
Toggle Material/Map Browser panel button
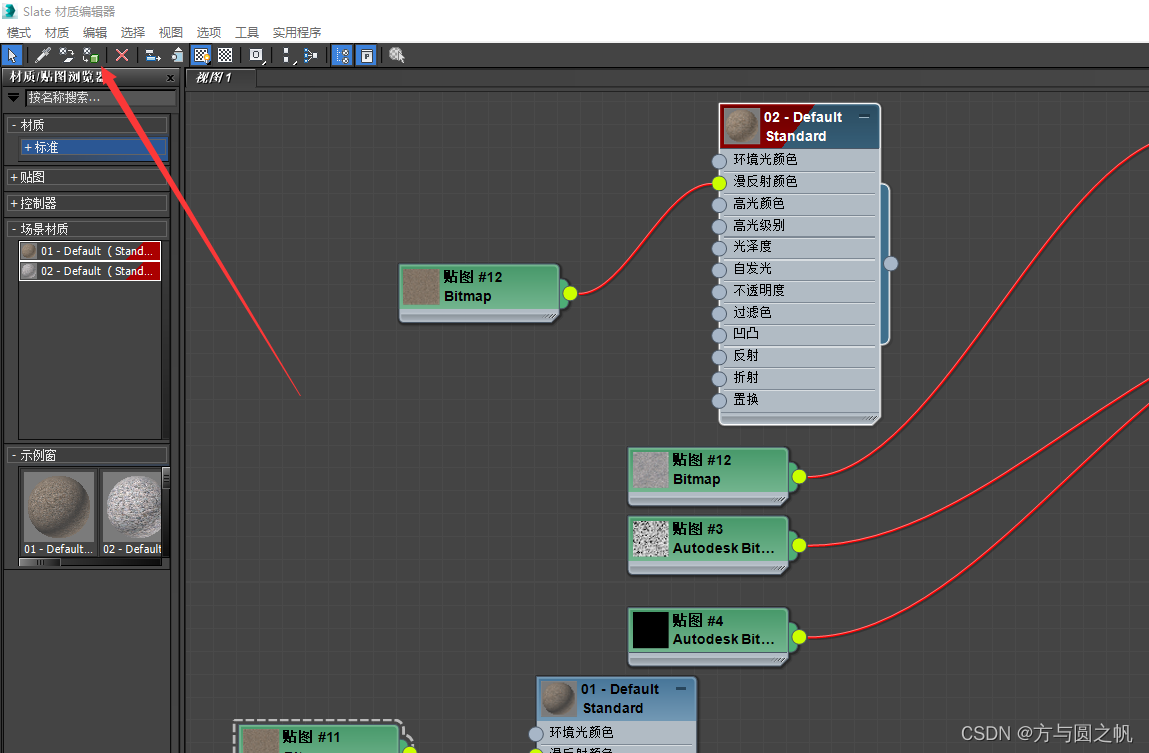pos(341,55)
